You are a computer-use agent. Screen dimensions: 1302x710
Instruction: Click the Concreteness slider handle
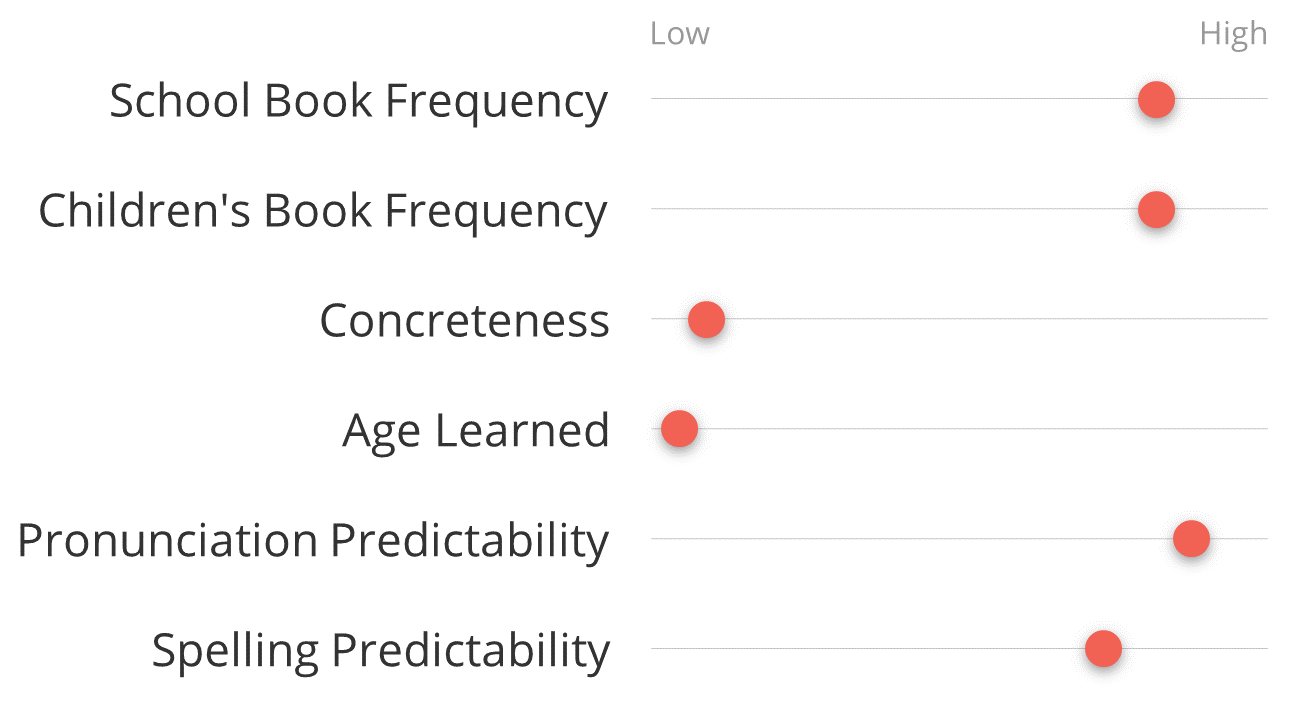[706, 320]
